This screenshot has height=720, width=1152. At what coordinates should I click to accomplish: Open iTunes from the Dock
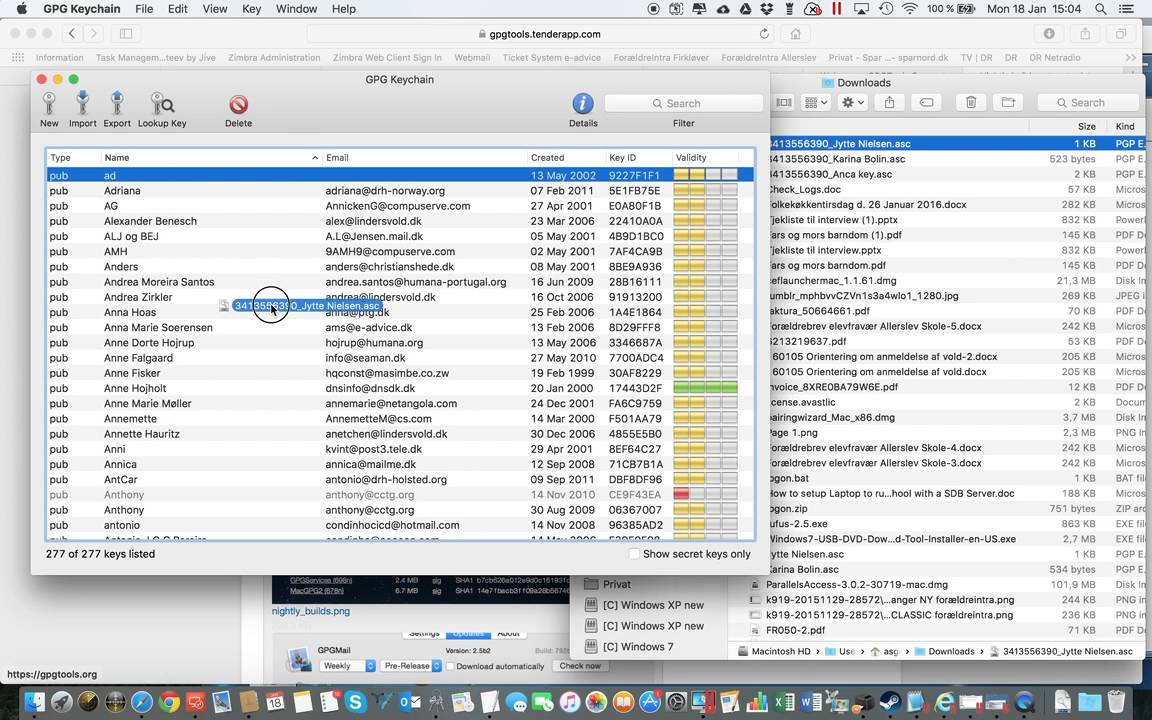570,702
